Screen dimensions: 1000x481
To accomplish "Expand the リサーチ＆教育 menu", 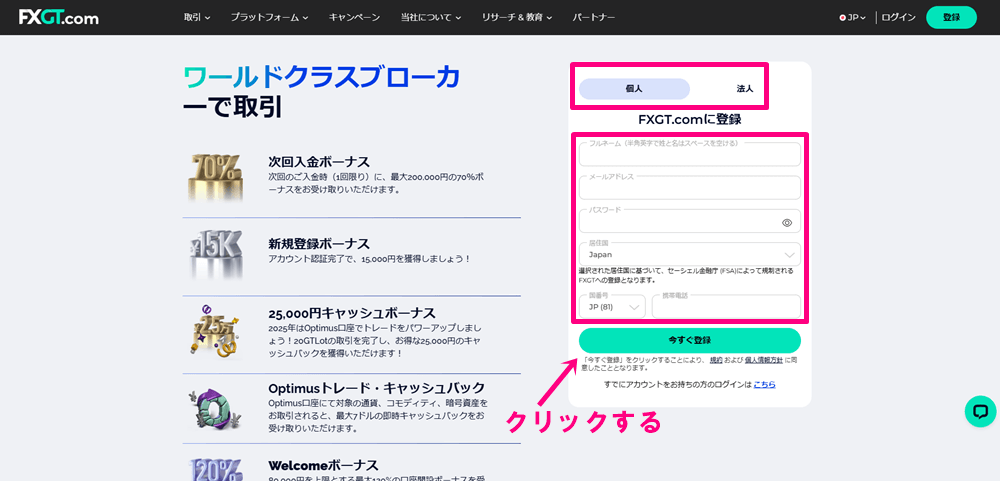I will point(517,17).
